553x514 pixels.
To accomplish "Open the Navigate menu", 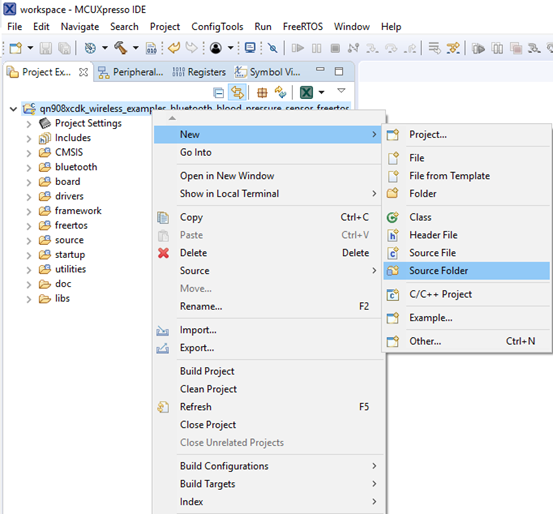I will [80, 27].
